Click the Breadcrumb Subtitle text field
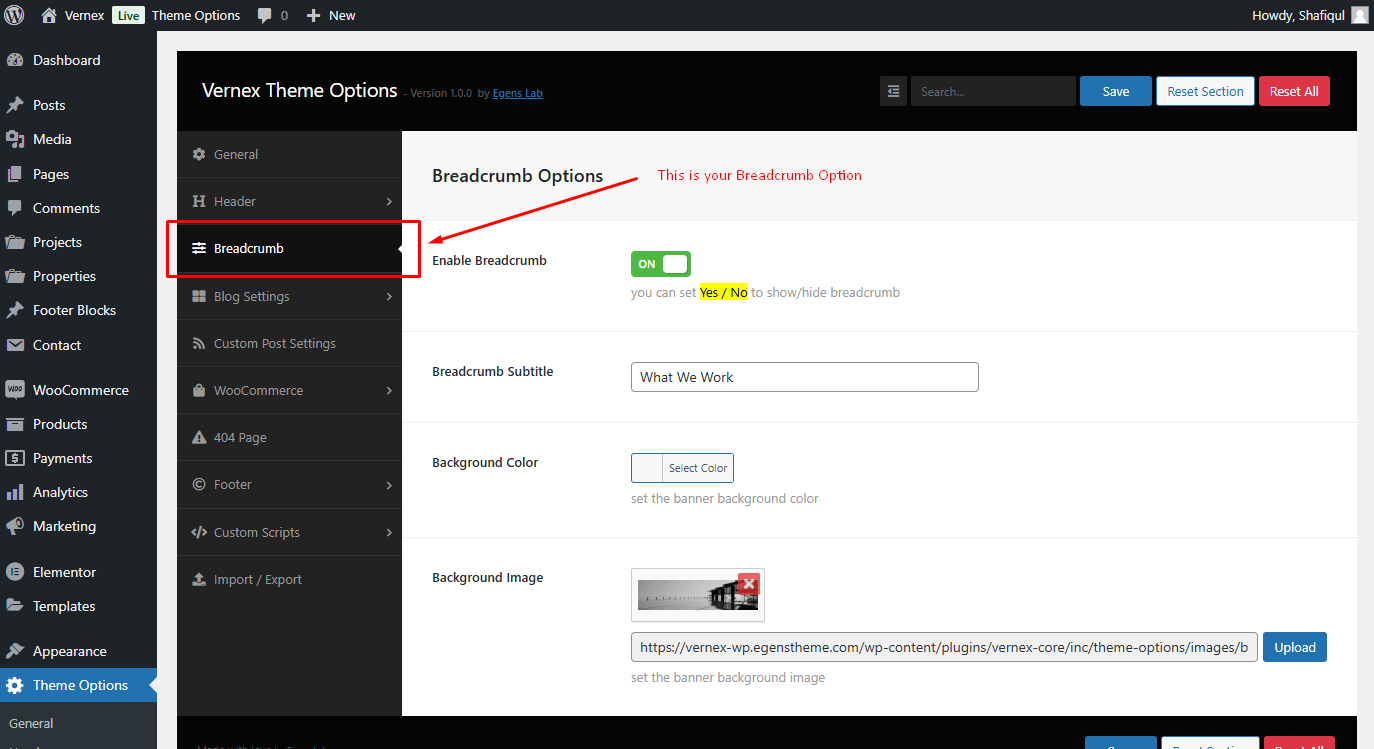The width and height of the screenshot is (1374, 749). click(804, 377)
